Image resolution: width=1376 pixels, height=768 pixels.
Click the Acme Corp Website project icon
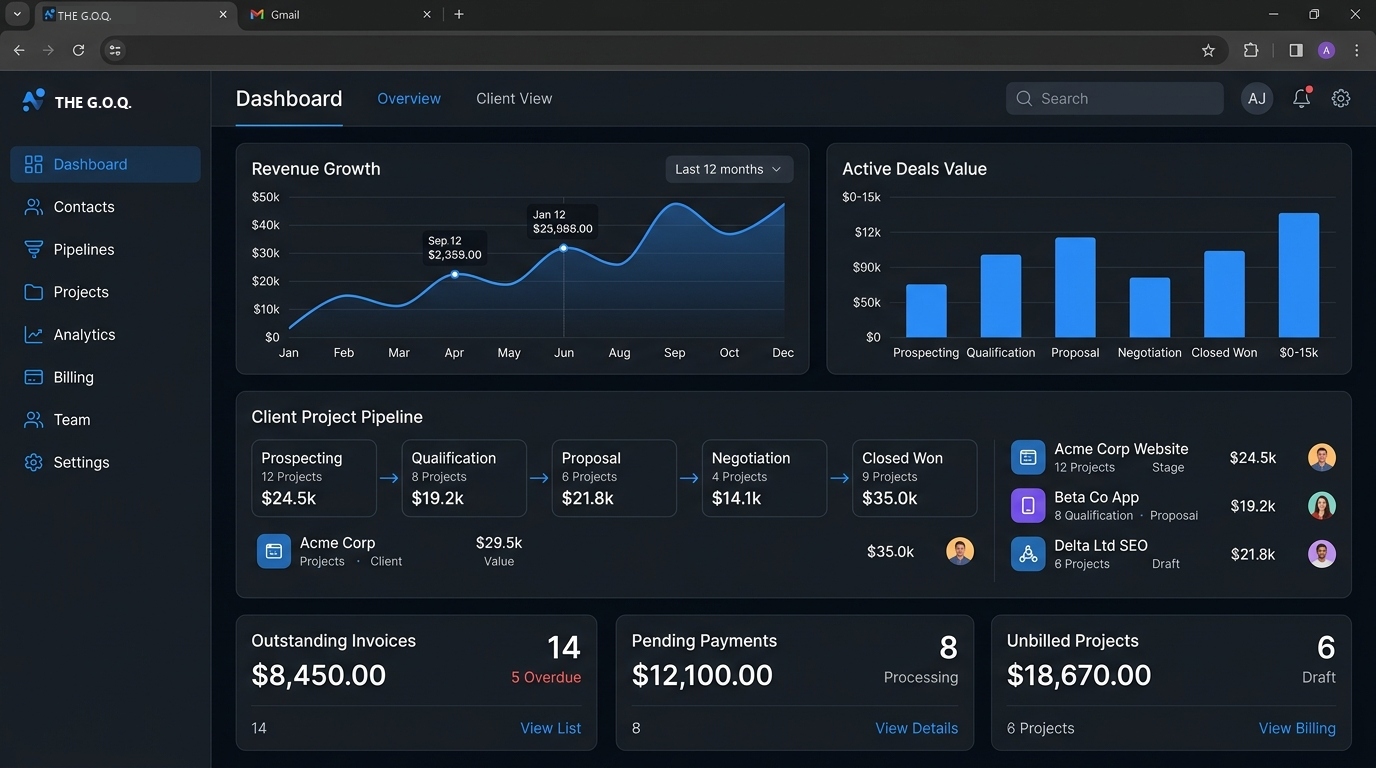pos(1028,457)
